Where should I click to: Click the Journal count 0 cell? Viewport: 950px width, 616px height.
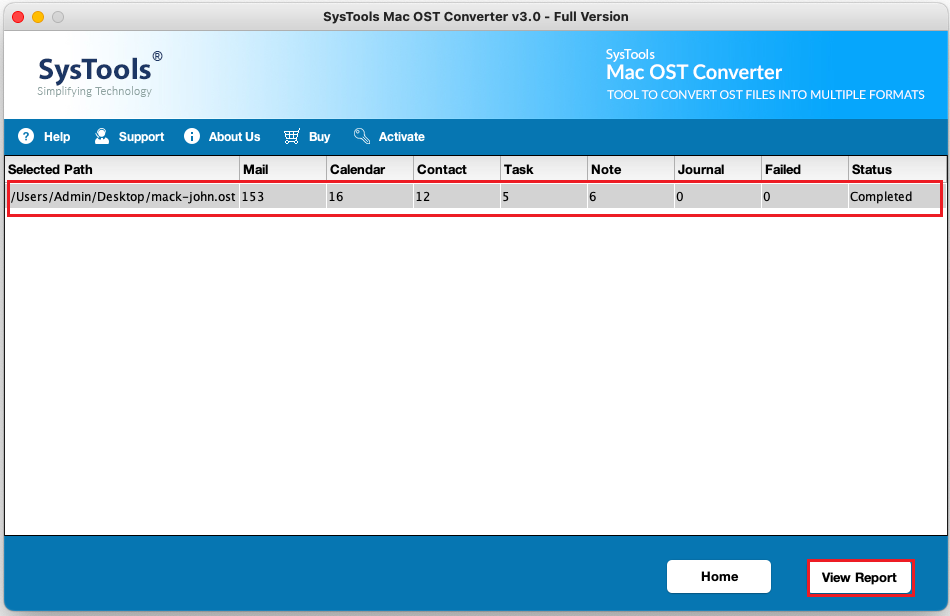(x=718, y=197)
